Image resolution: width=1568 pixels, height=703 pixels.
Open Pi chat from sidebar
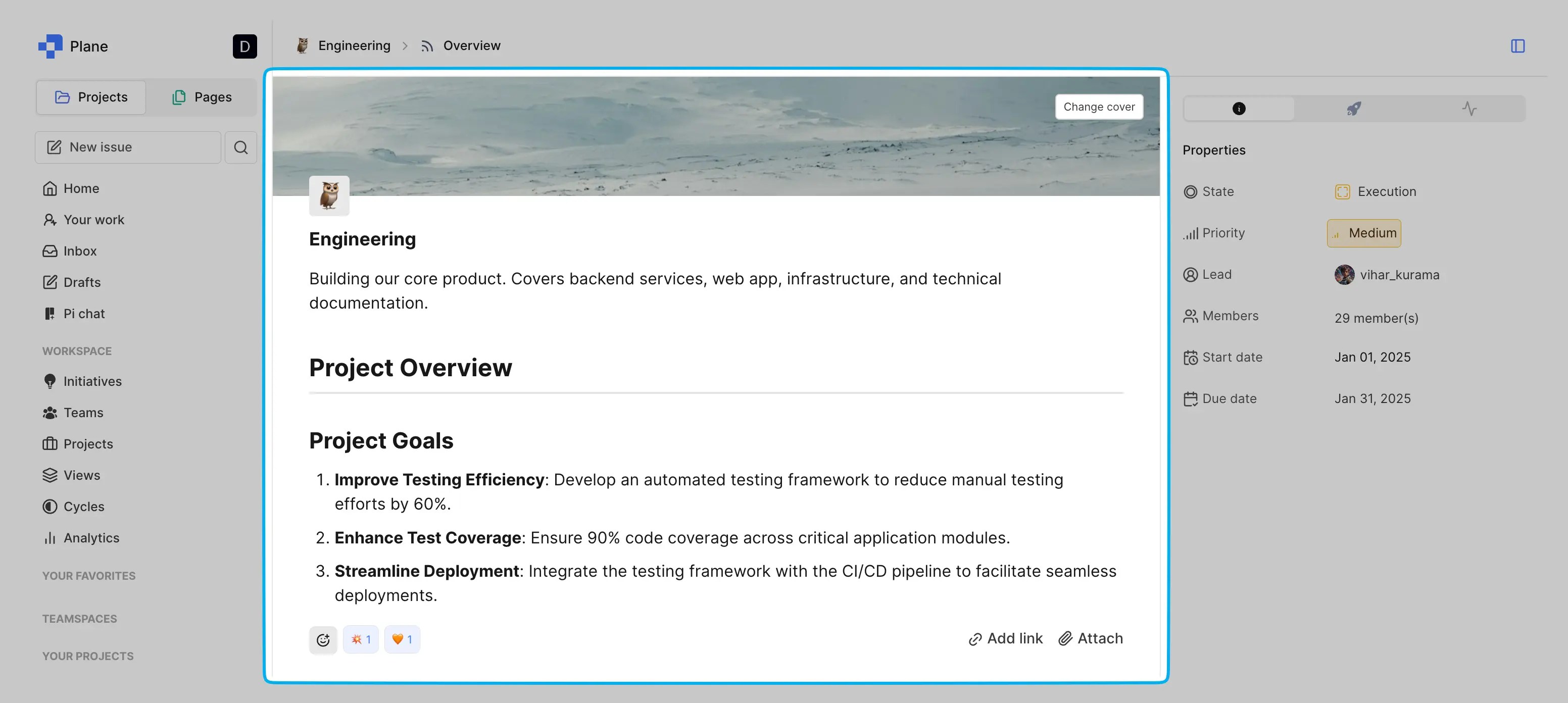point(84,314)
